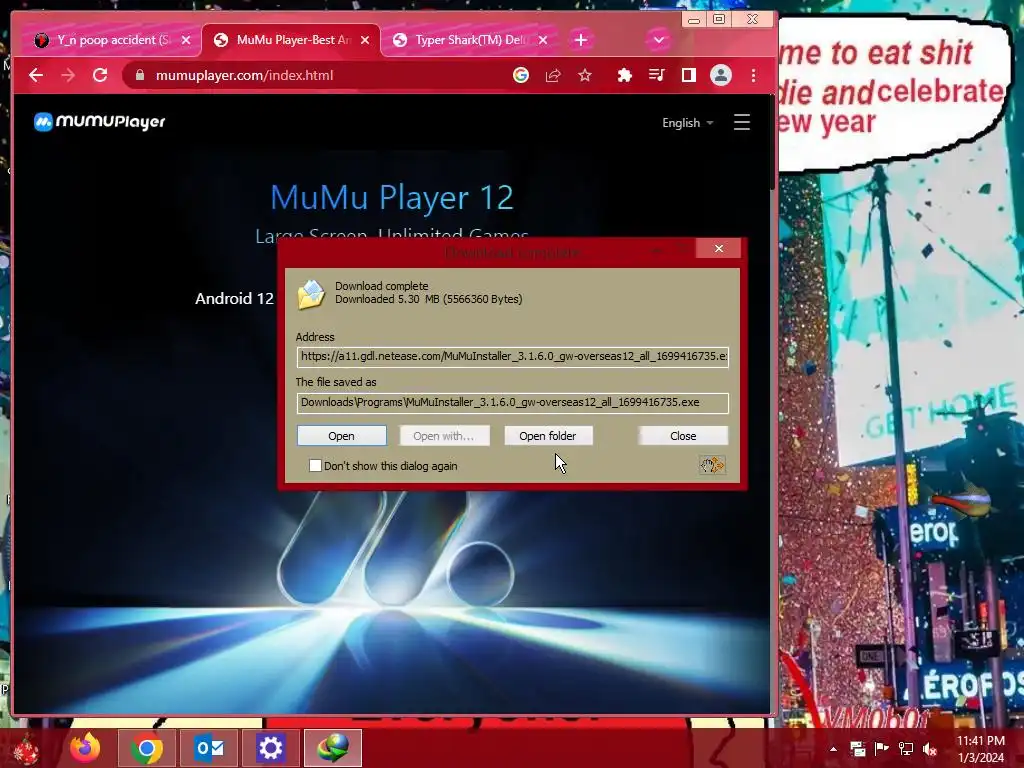Image resolution: width=1024 pixels, height=768 pixels.
Task: Click the taskbar clock showing 11:41 PM
Action: point(981,749)
